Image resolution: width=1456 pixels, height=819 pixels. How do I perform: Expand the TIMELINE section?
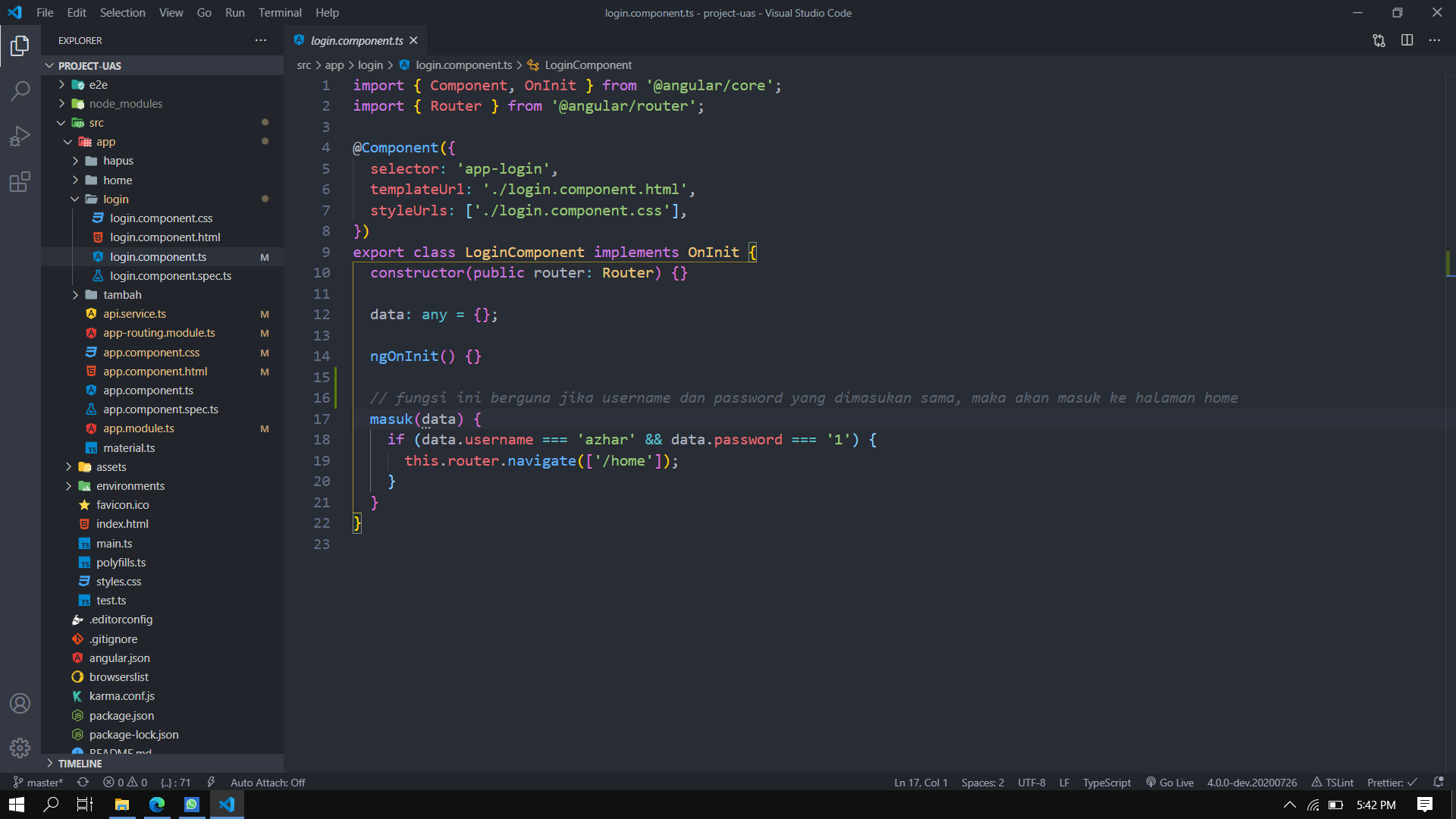[x=80, y=764]
